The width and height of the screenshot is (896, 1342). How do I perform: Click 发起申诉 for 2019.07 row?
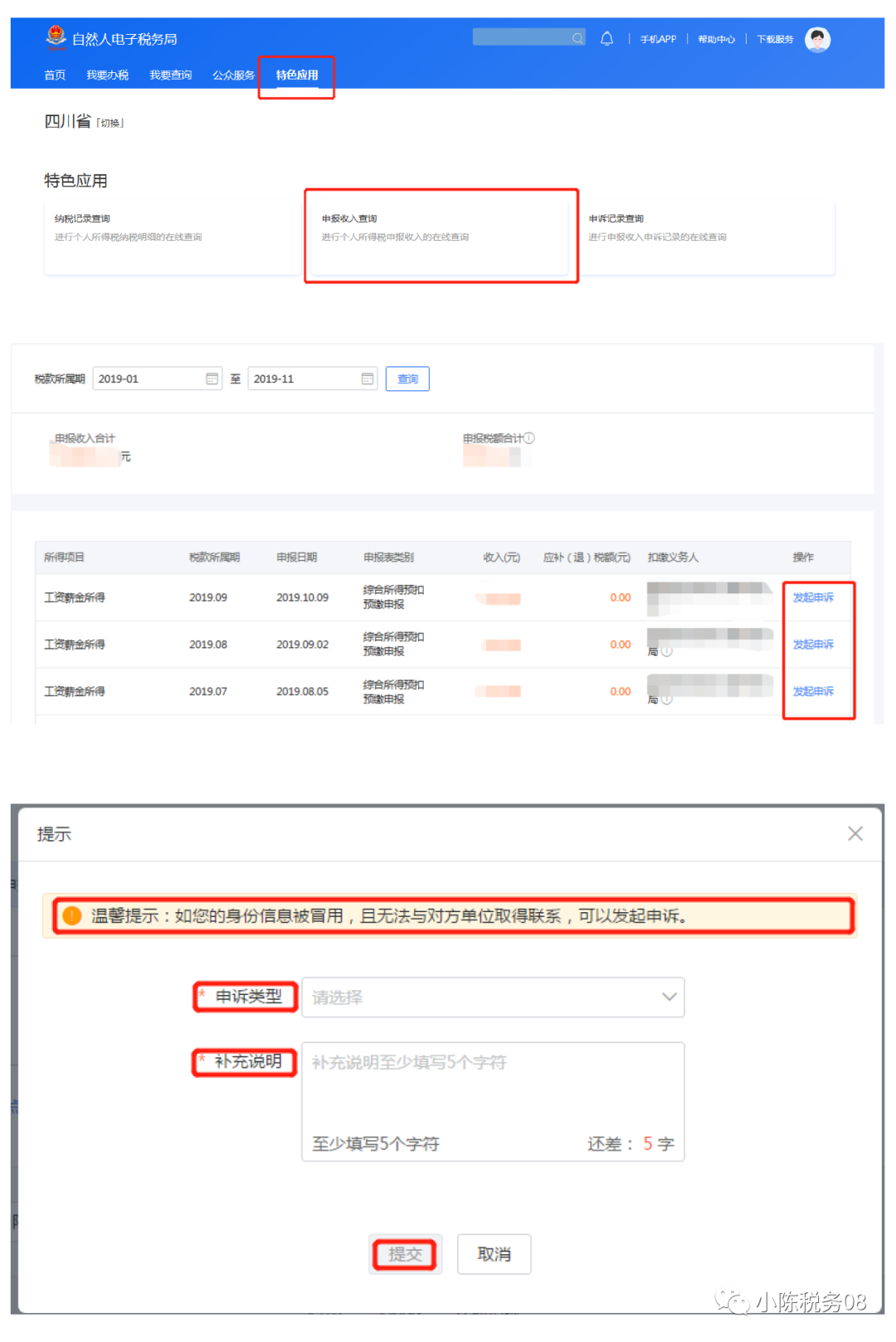pyautogui.click(x=813, y=691)
